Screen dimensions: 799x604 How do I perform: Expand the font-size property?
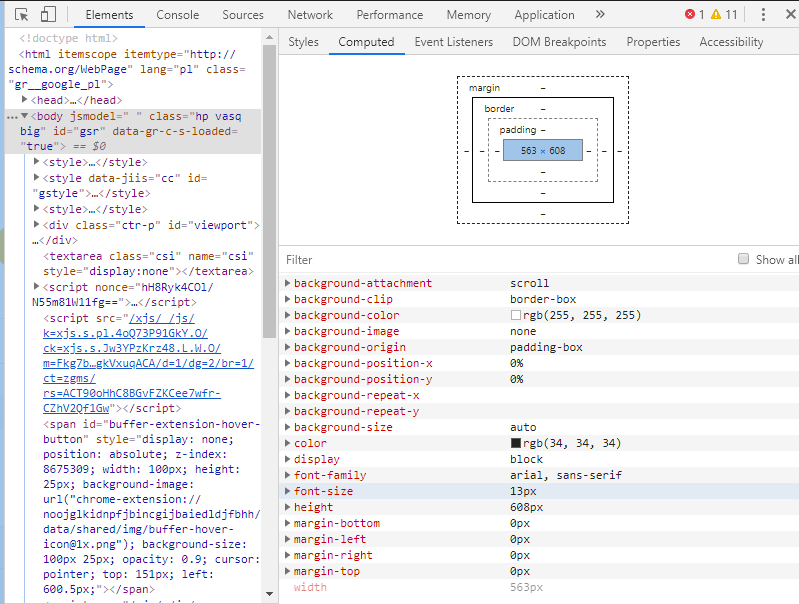(x=287, y=491)
